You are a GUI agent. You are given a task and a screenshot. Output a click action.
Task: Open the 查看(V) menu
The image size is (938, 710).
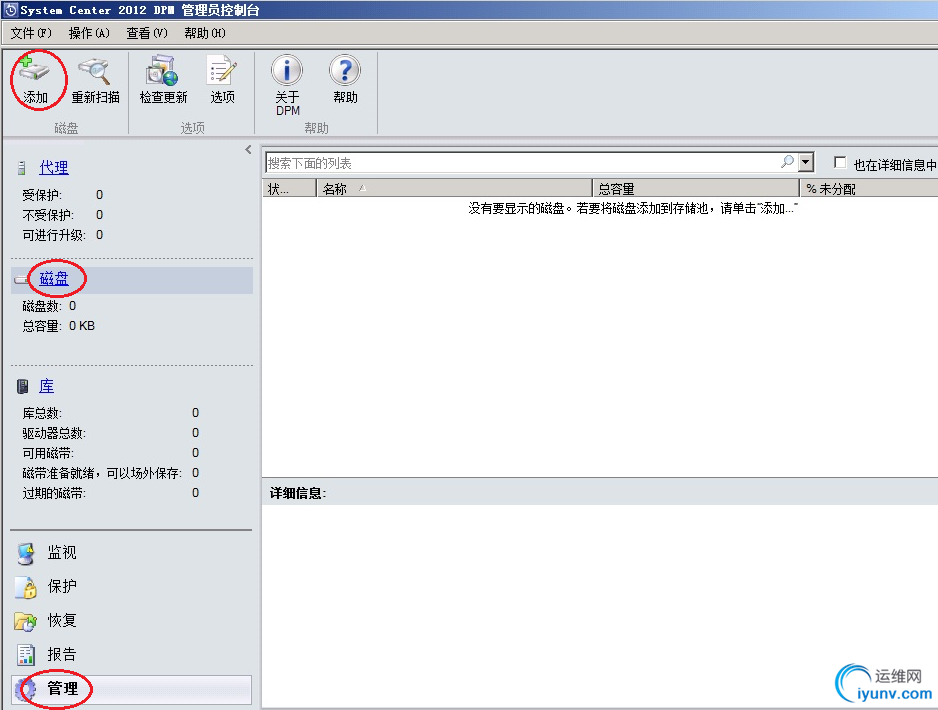tap(147, 33)
